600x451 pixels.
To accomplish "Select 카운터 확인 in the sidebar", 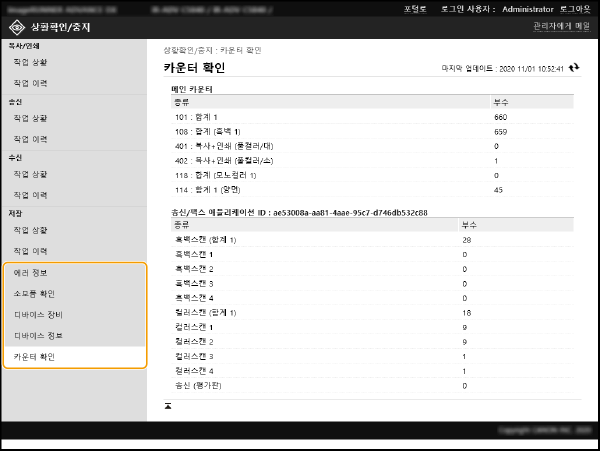I will point(34,357).
